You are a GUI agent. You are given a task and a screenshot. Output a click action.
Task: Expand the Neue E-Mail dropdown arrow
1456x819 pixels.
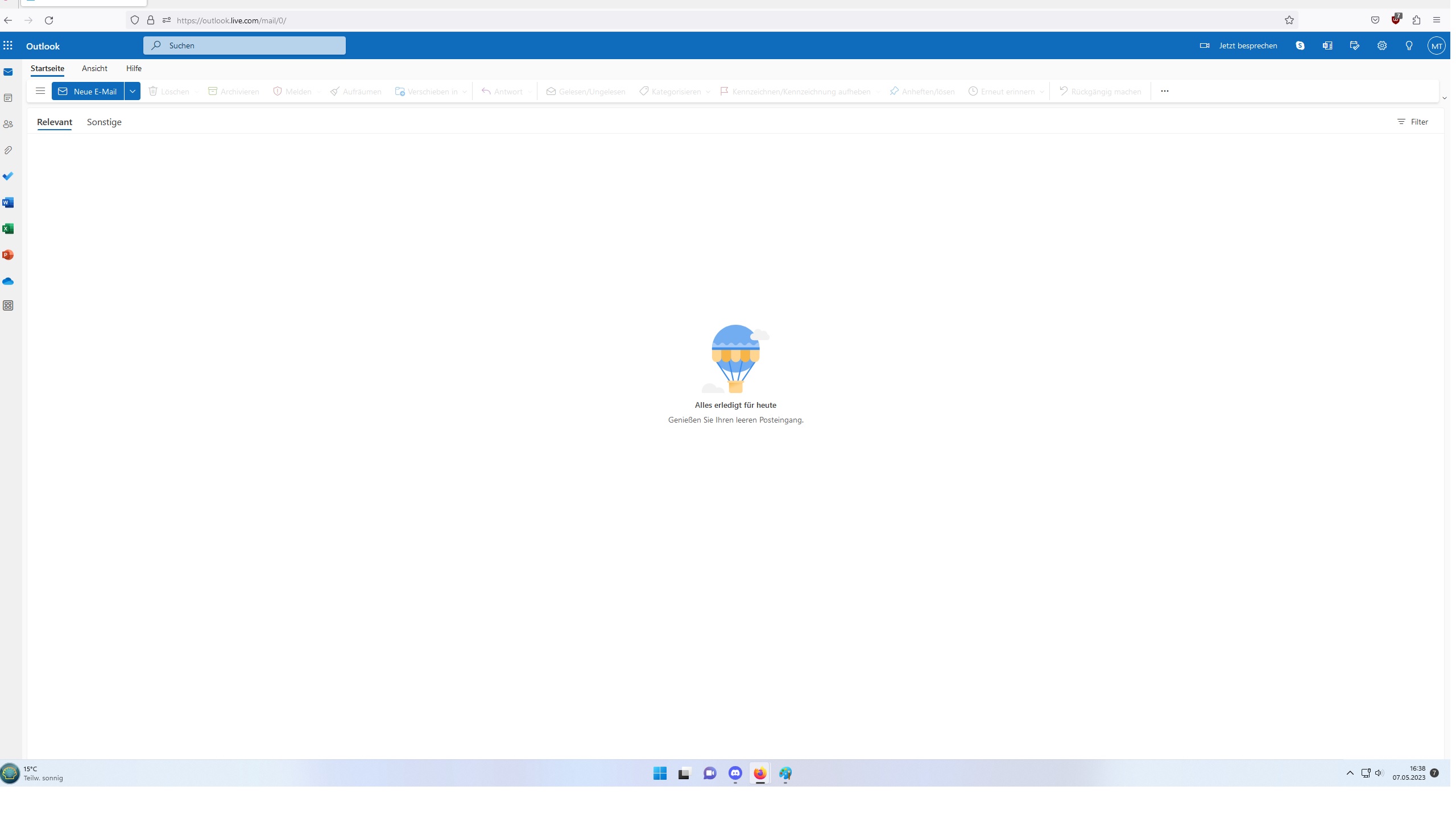coord(133,91)
